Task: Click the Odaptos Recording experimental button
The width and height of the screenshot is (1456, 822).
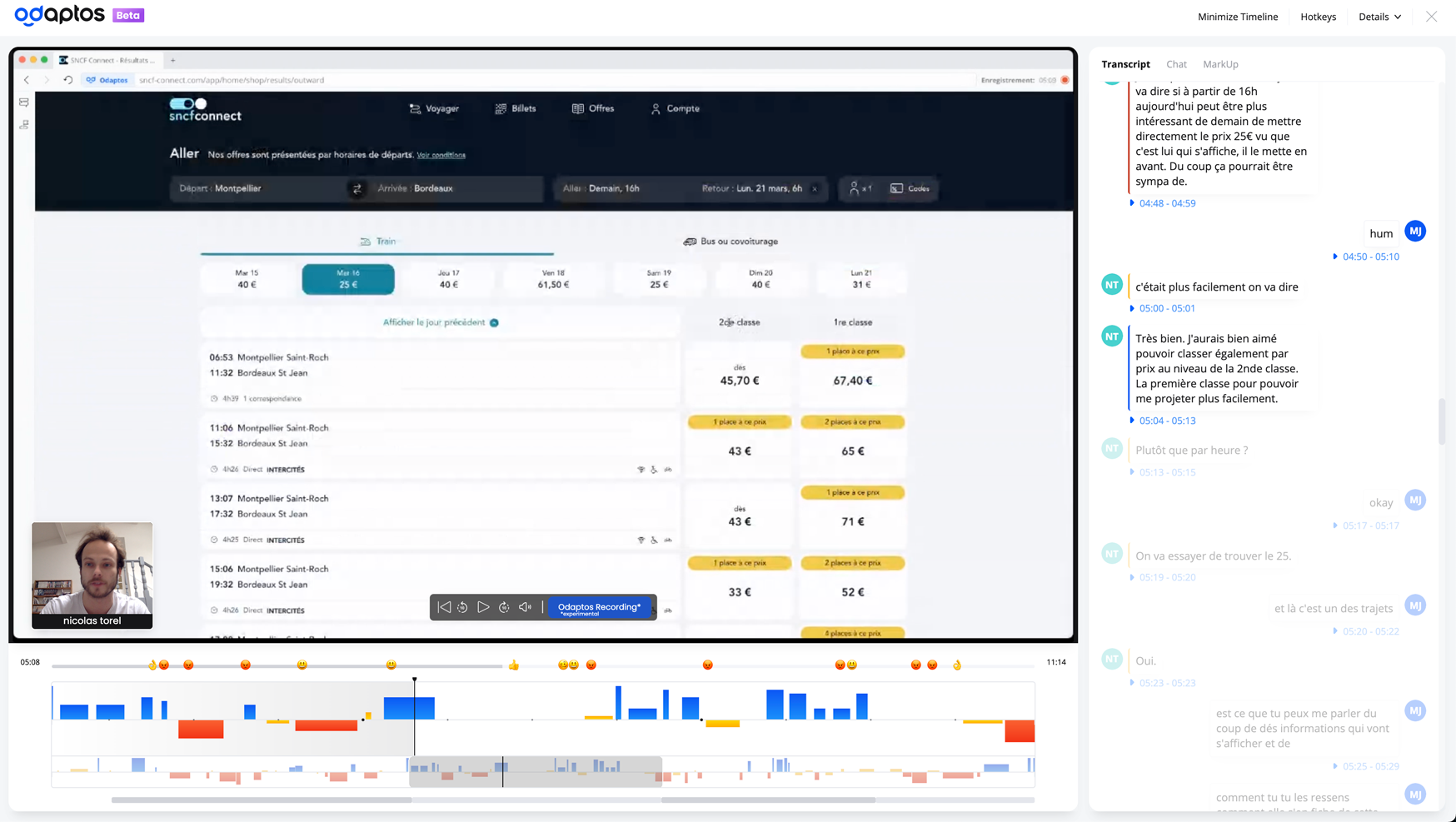Action: point(599,608)
